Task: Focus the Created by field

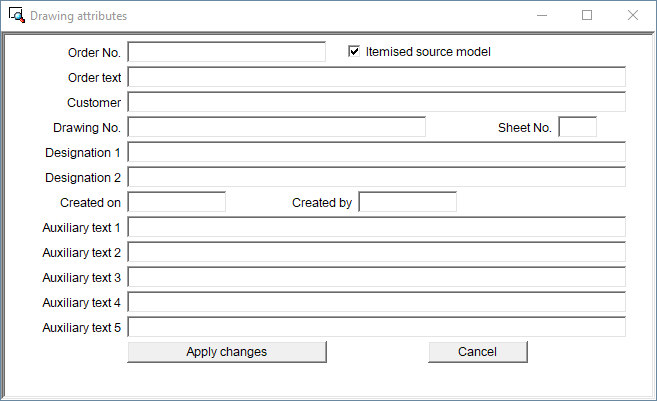Action: point(407,202)
